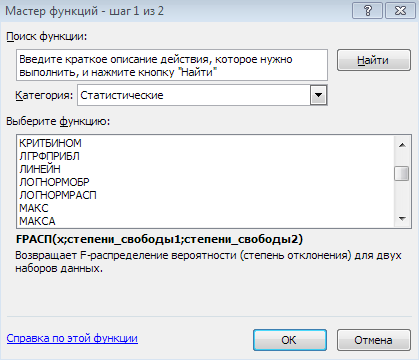Viewport: 419px width, 360px height.
Task: Select the МАКС function
Action: (x=206, y=208)
